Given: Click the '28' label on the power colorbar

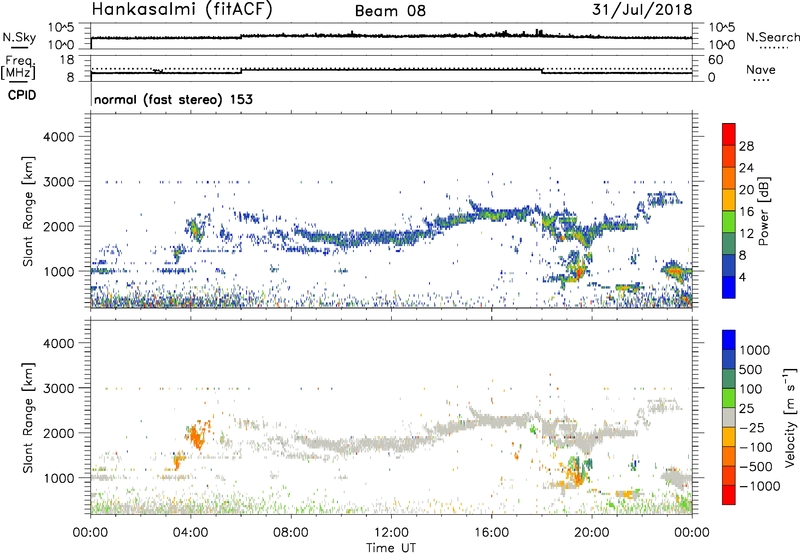Looking at the screenshot, I should (x=746, y=146).
